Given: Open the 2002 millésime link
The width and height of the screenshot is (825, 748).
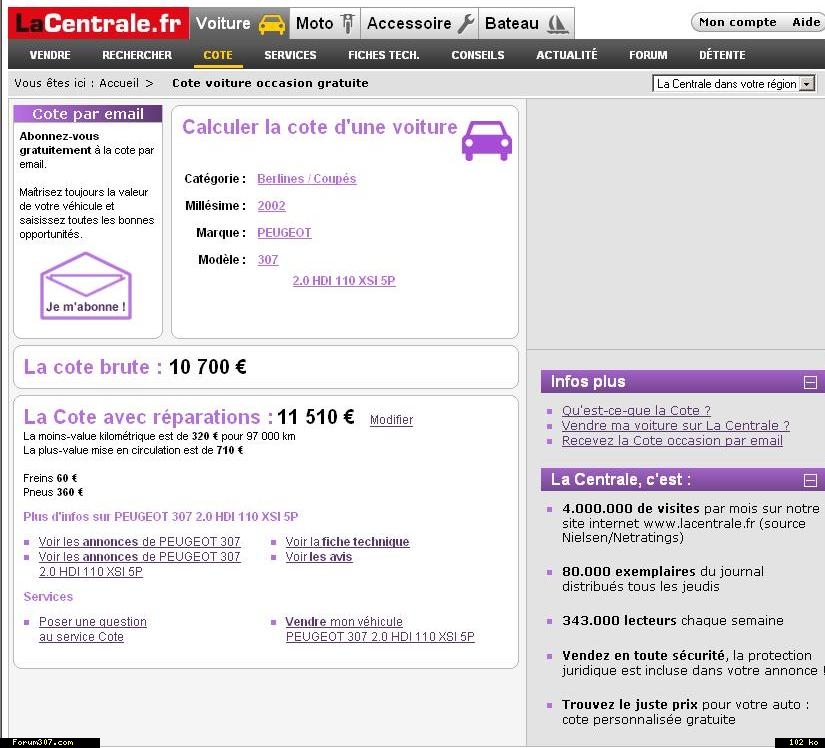Looking at the screenshot, I should (x=271, y=206).
